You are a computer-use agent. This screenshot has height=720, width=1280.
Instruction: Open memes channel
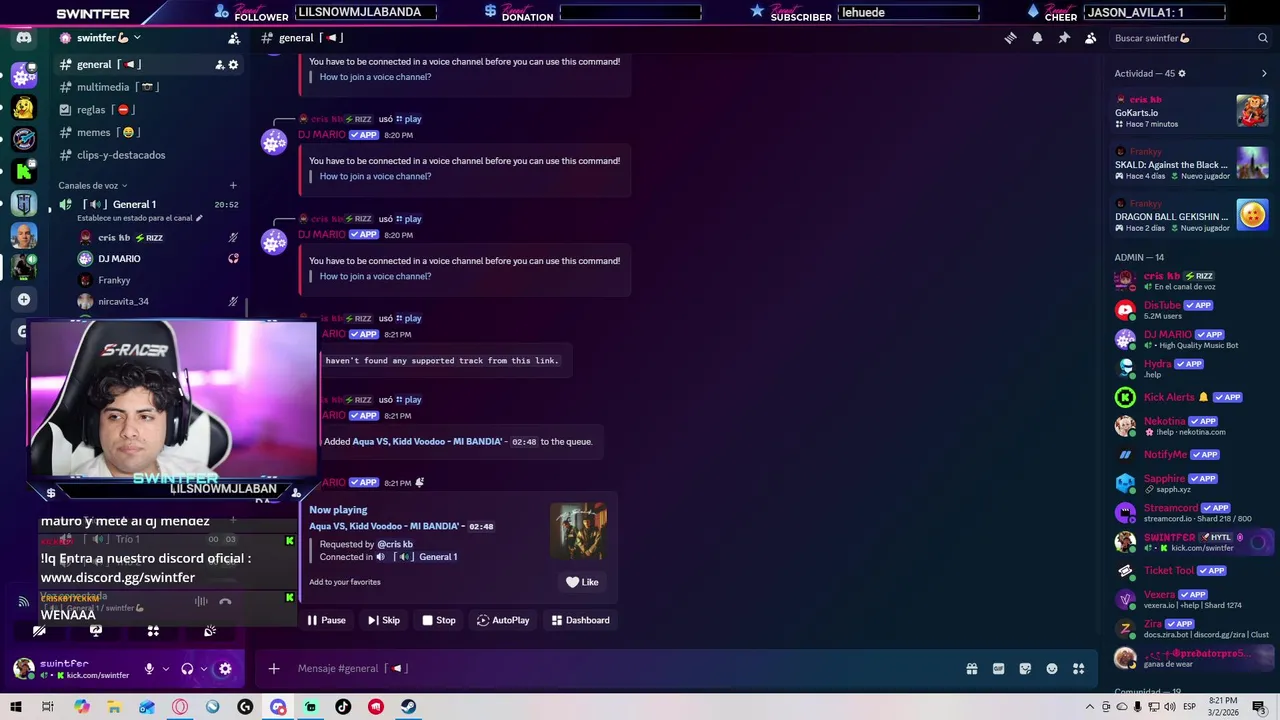tap(149, 132)
